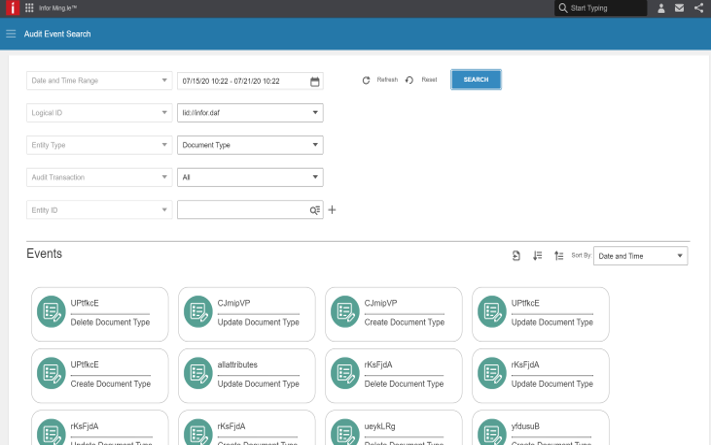Click the user profile icon
Image resolution: width=711 pixels, height=445 pixels.
coord(660,8)
